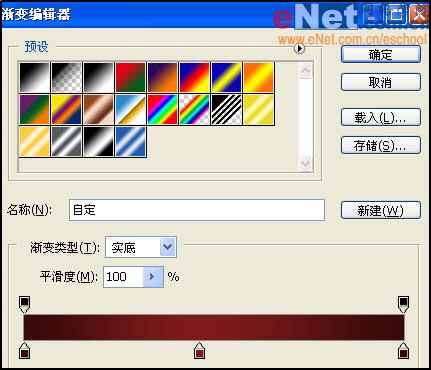Click the gradient name input field
Screen dimensions: 431x370
[x=197, y=210]
